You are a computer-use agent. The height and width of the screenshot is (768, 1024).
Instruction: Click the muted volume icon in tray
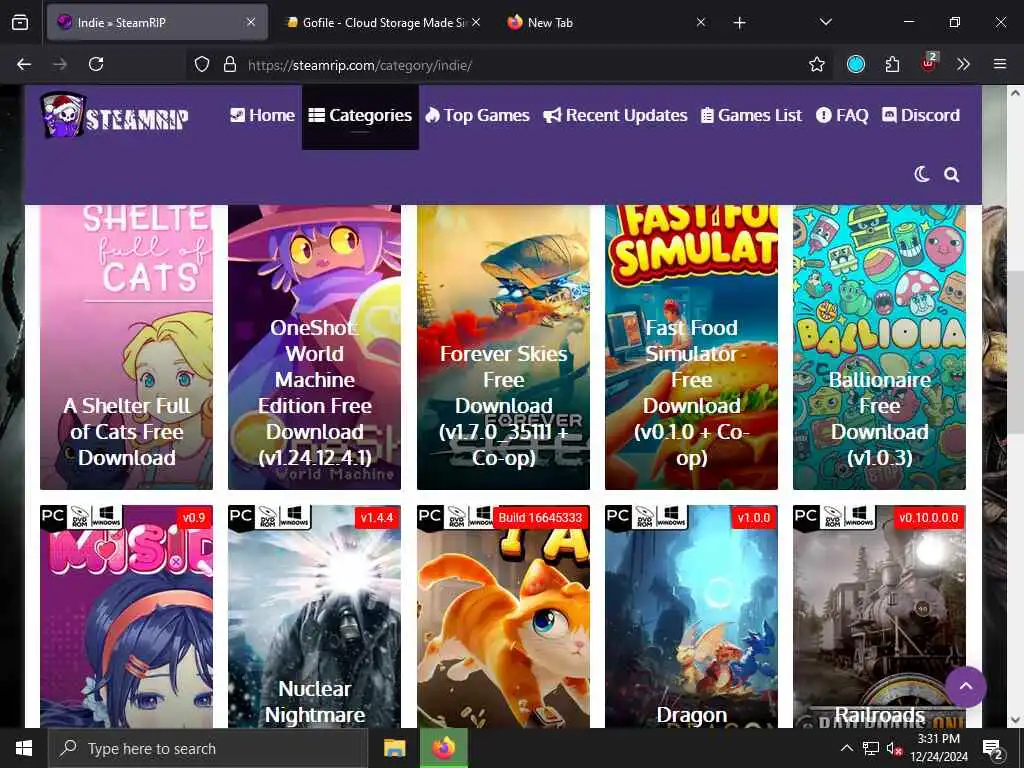894,749
